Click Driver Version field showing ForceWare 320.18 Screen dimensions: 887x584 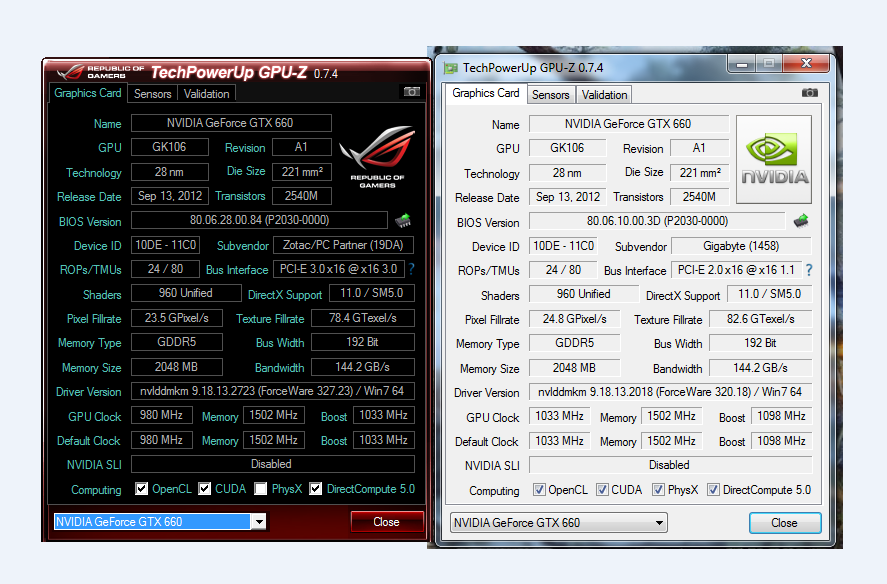(x=670, y=392)
